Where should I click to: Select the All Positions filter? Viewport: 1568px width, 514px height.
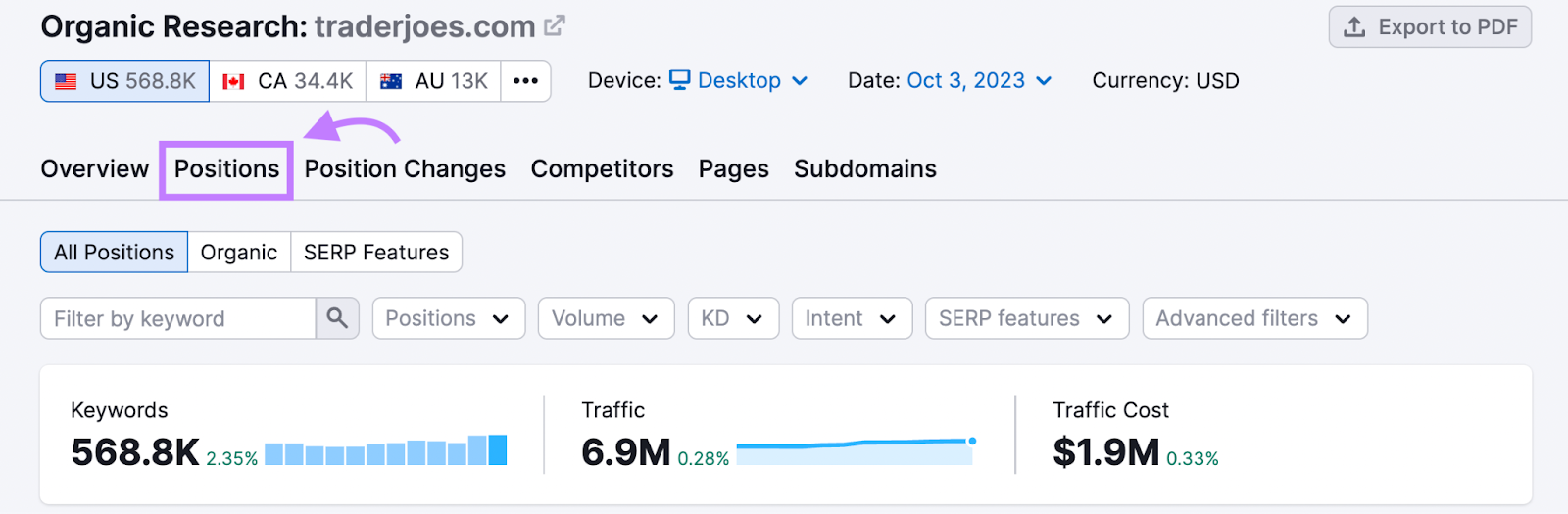pos(114,253)
